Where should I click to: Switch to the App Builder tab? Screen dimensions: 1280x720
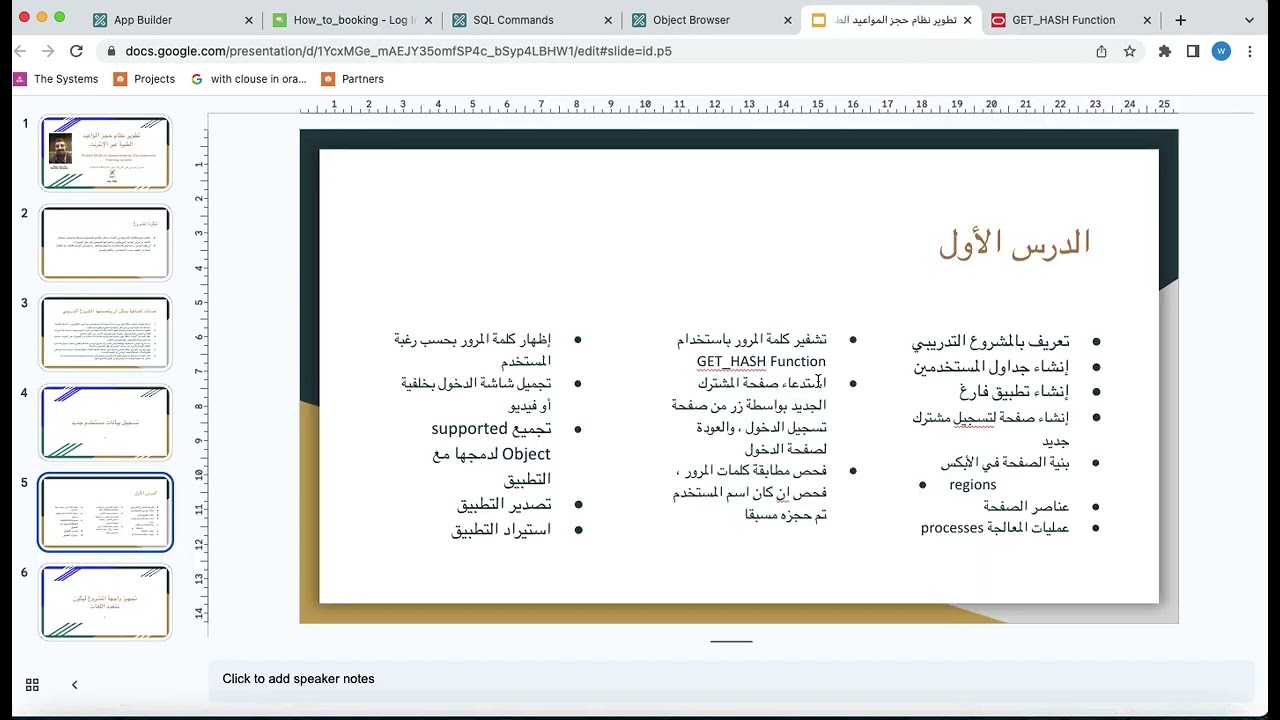pyautogui.click(x=170, y=20)
